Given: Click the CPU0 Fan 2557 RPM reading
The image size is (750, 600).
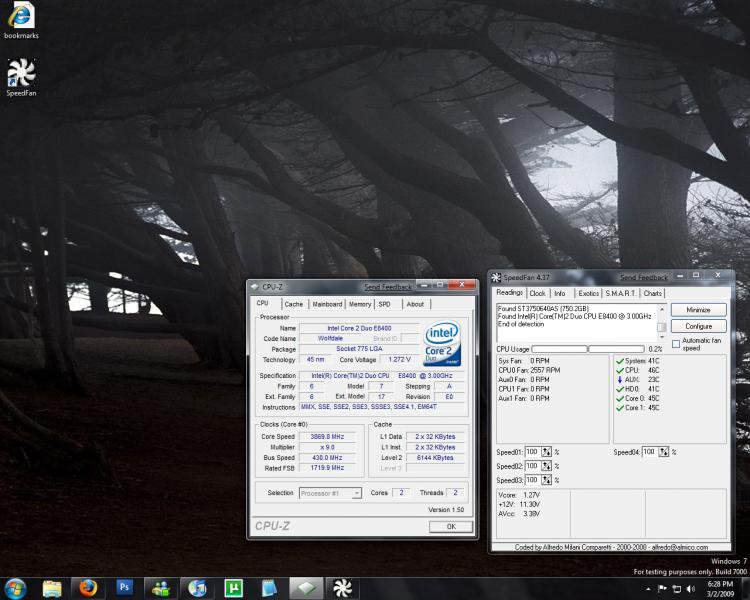Looking at the screenshot, I should 529,370.
